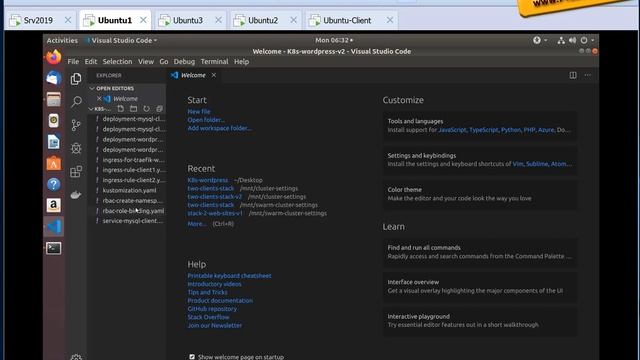Viewport: 640px width, 360px height.
Task: Open the Selection menu
Action: [x=117, y=62]
